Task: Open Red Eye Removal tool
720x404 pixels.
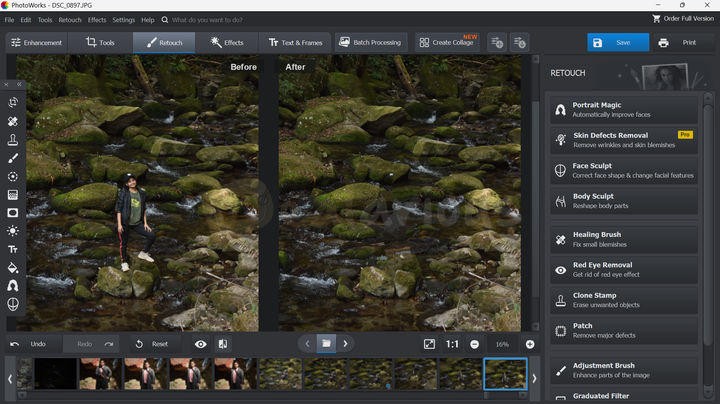Action: (x=624, y=269)
